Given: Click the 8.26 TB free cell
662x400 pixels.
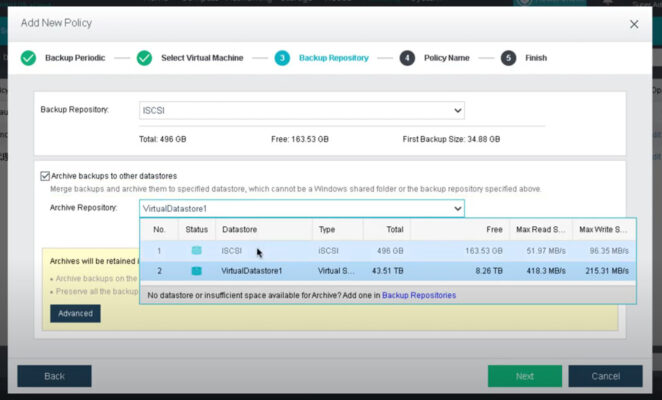Looking at the screenshot, I should [x=489, y=271].
